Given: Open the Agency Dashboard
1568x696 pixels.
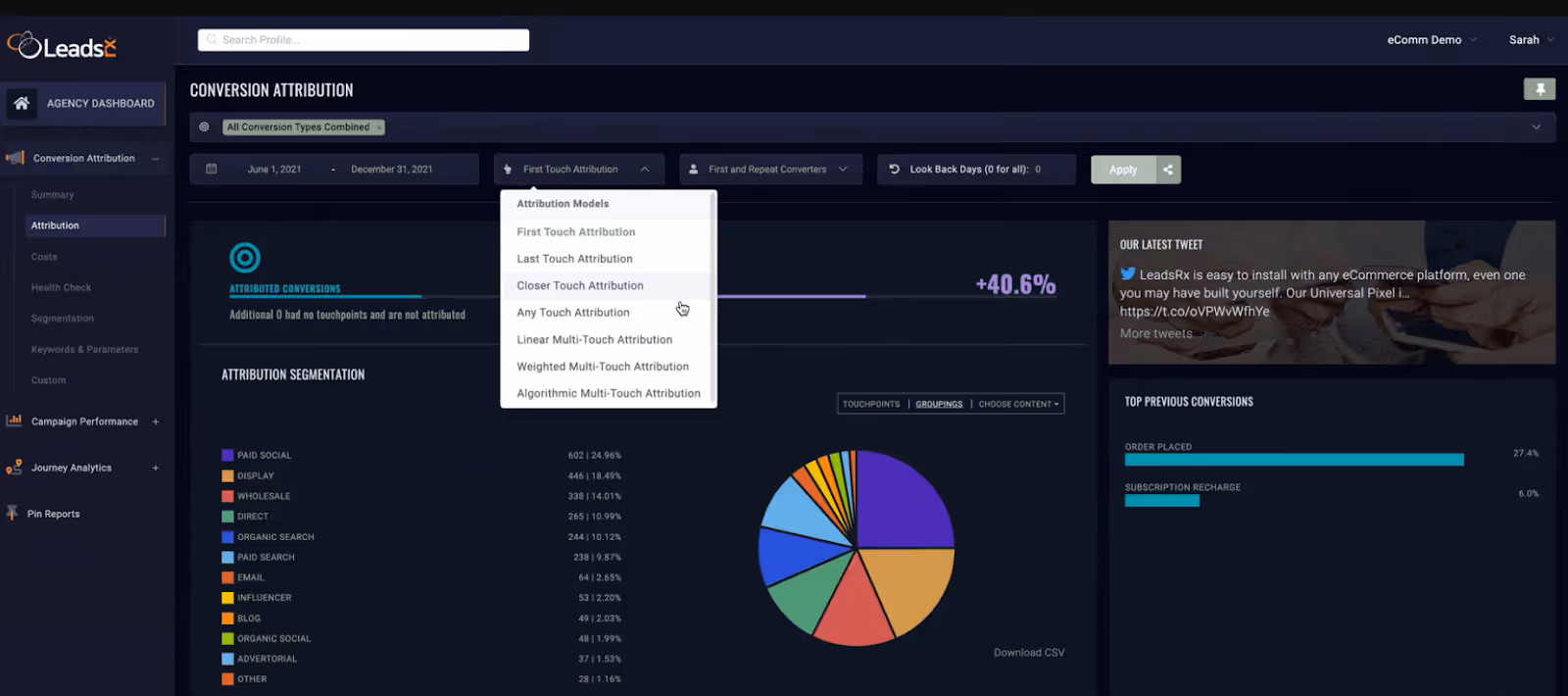Looking at the screenshot, I should (x=84, y=103).
